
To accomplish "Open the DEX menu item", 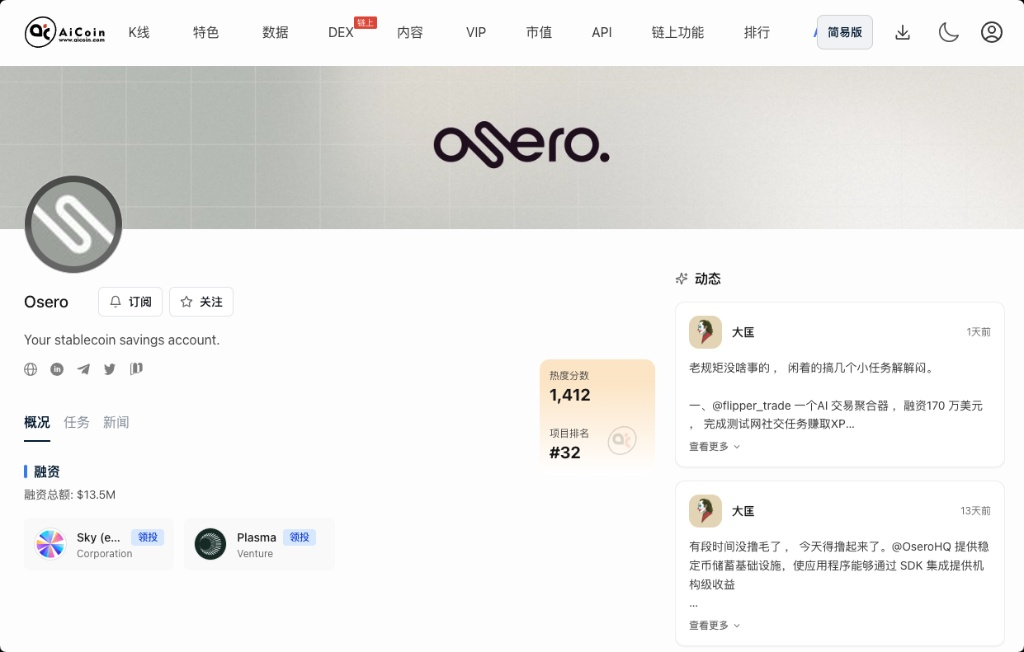I will [x=341, y=32].
